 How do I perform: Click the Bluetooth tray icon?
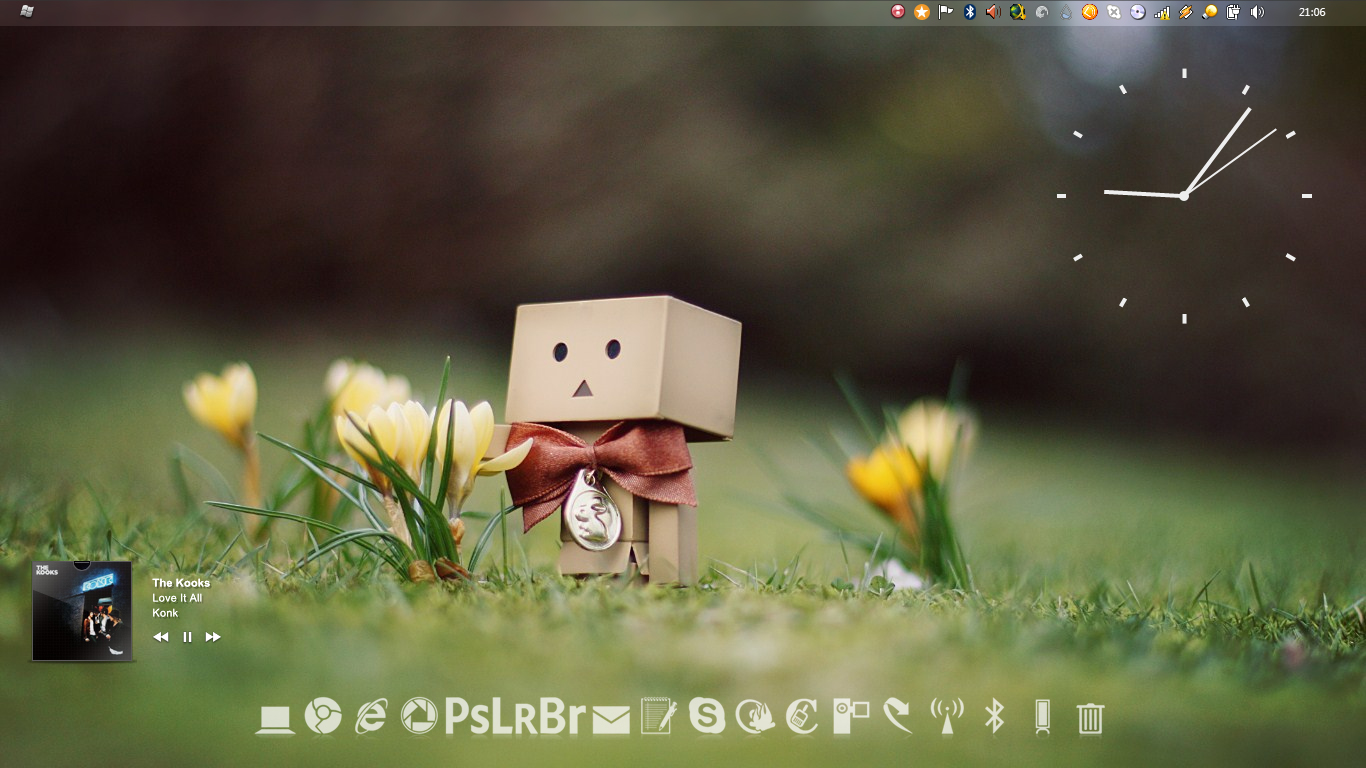pos(969,12)
